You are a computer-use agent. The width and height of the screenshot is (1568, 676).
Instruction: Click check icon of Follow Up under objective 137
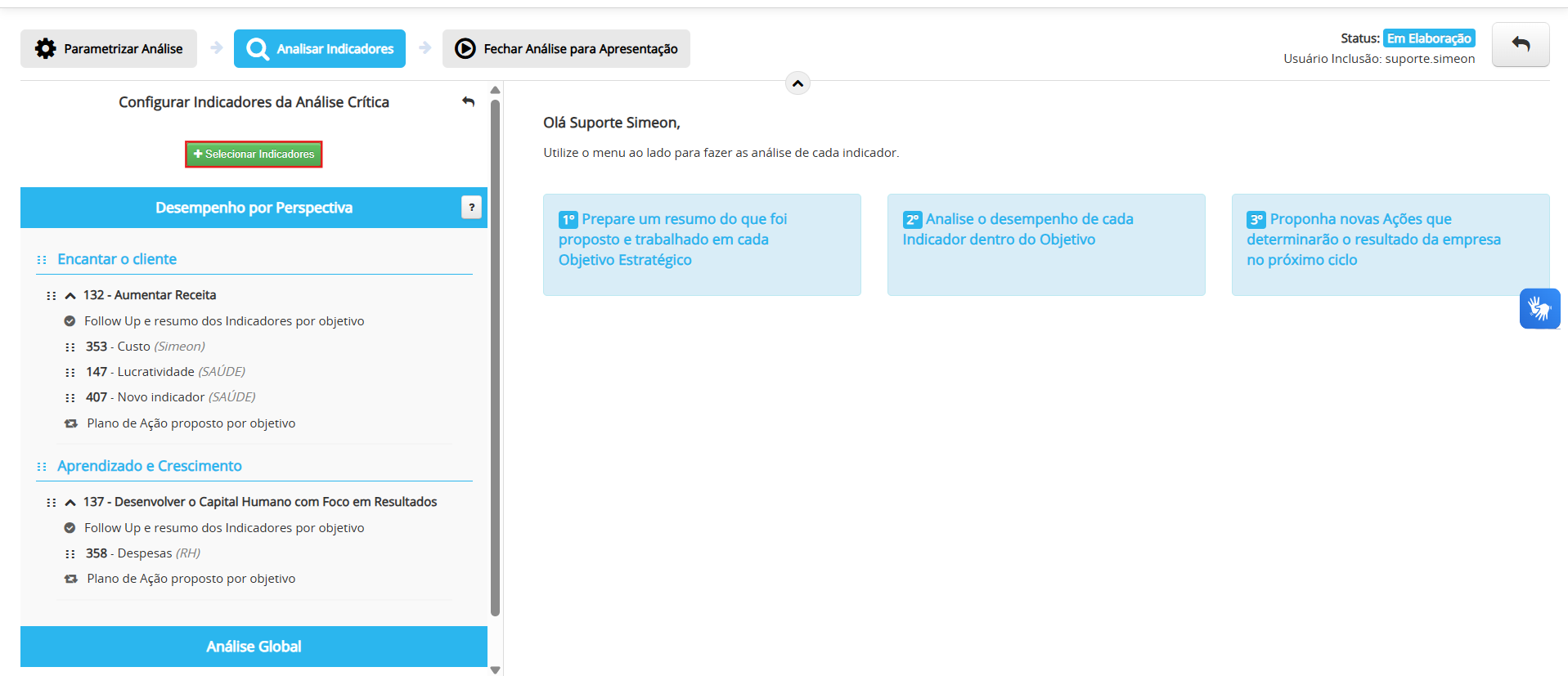(x=70, y=528)
